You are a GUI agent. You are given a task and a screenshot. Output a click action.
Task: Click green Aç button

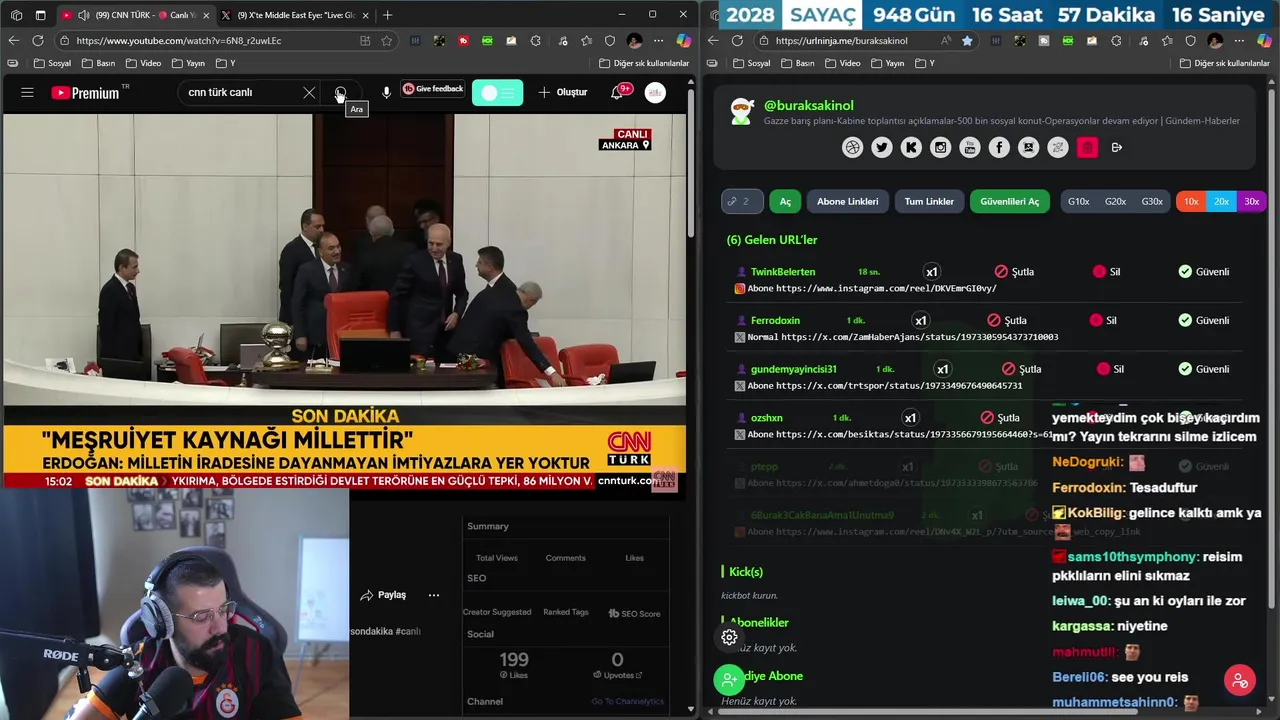pyautogui.click(x=785, y=201)
